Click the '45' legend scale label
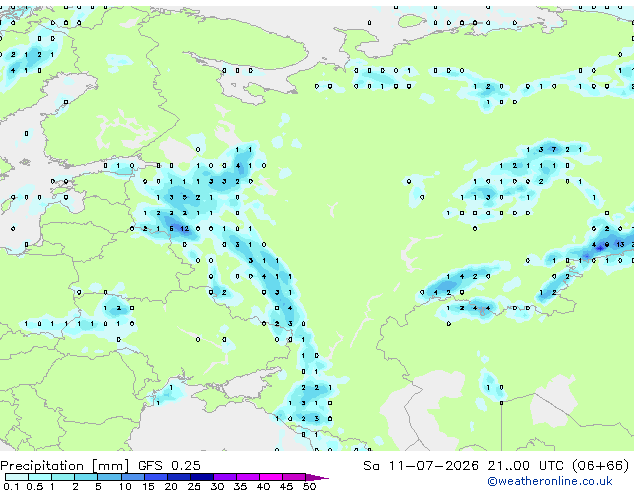This screenshot has width=634, height=490. [x=287, y=486]
